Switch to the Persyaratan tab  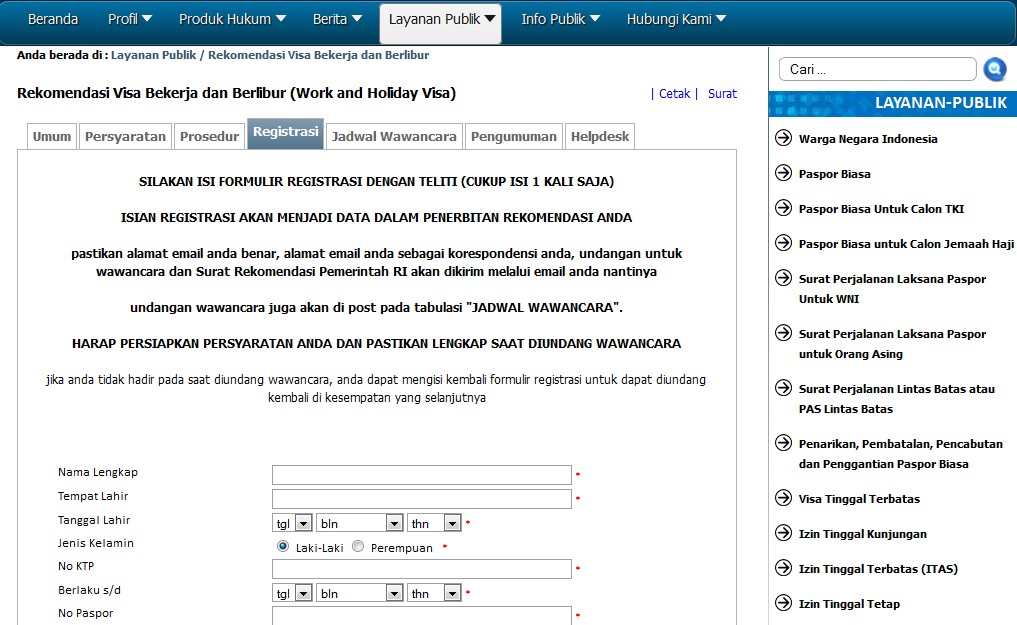pos(125,136)
